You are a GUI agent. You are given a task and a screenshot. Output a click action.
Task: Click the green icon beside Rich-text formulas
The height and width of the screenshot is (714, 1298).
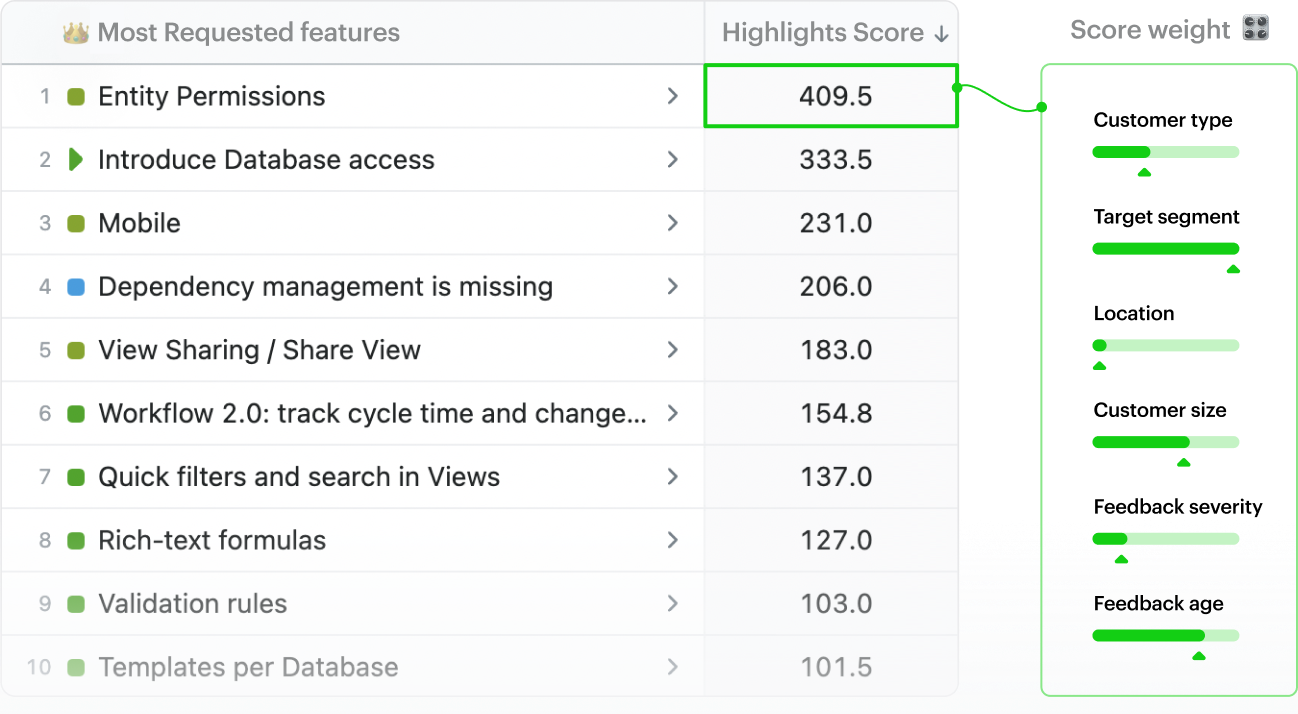(x=76, y=541)
